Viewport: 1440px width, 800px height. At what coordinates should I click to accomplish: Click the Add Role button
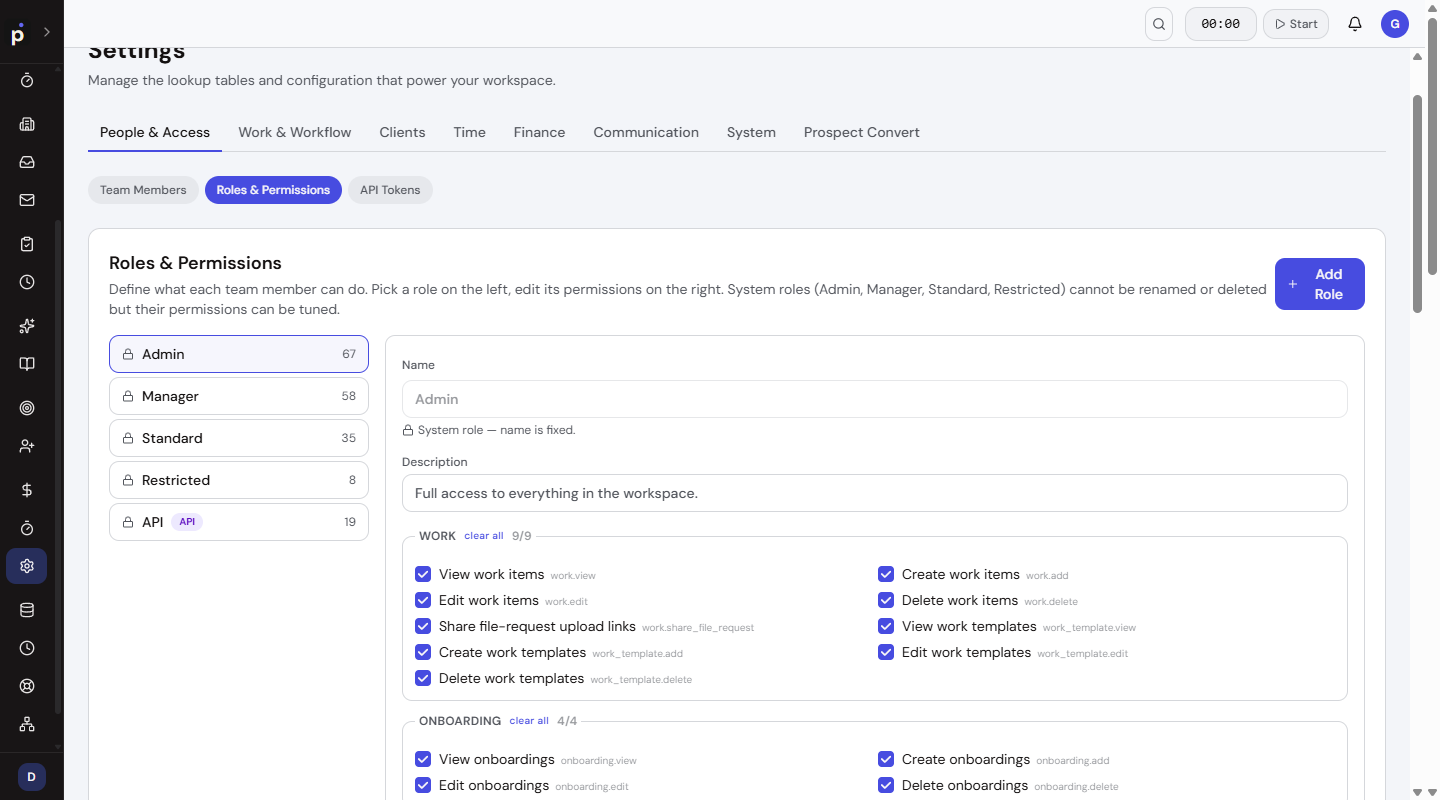(x=1320, y=284)
